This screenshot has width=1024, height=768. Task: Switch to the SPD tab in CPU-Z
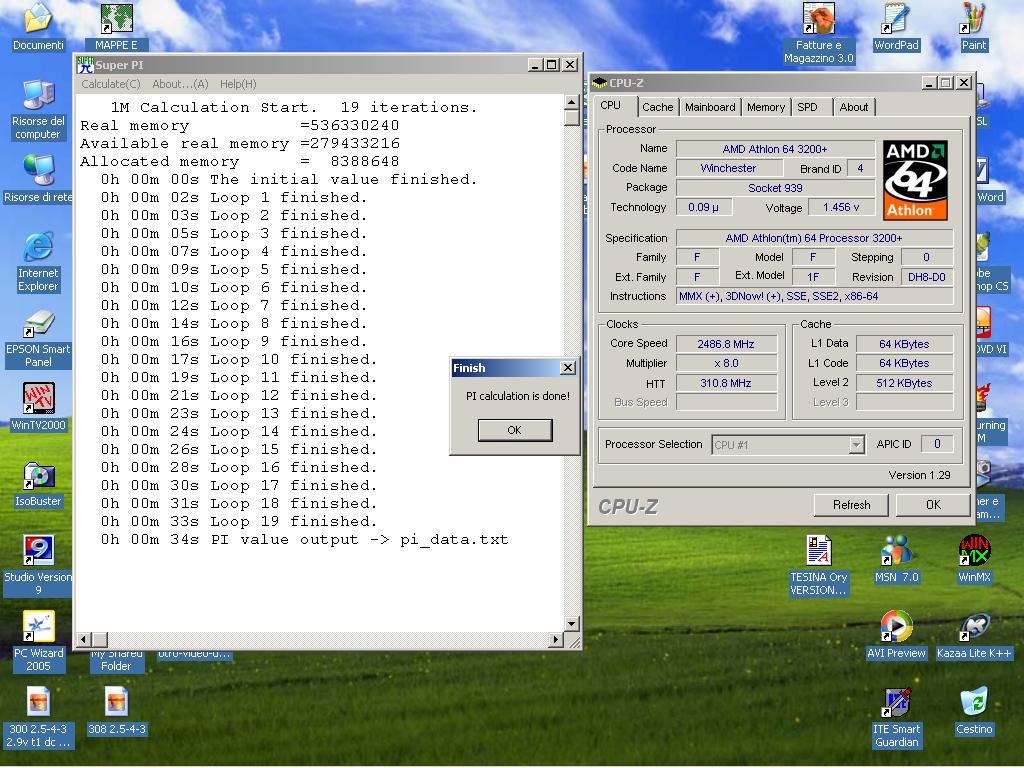807,107
